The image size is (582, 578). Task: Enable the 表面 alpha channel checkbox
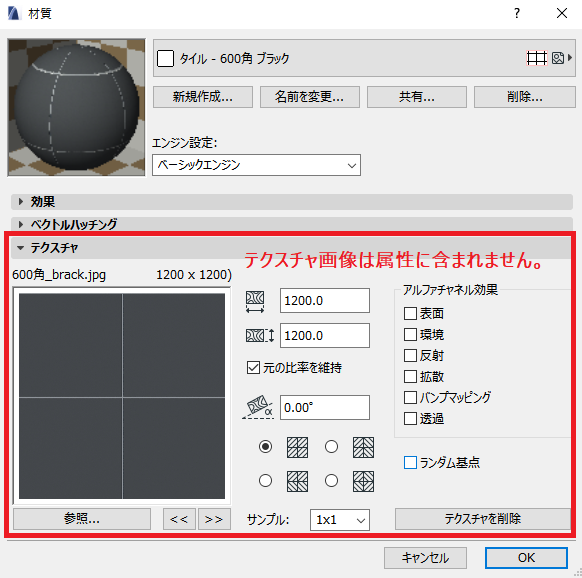[410, 313]
